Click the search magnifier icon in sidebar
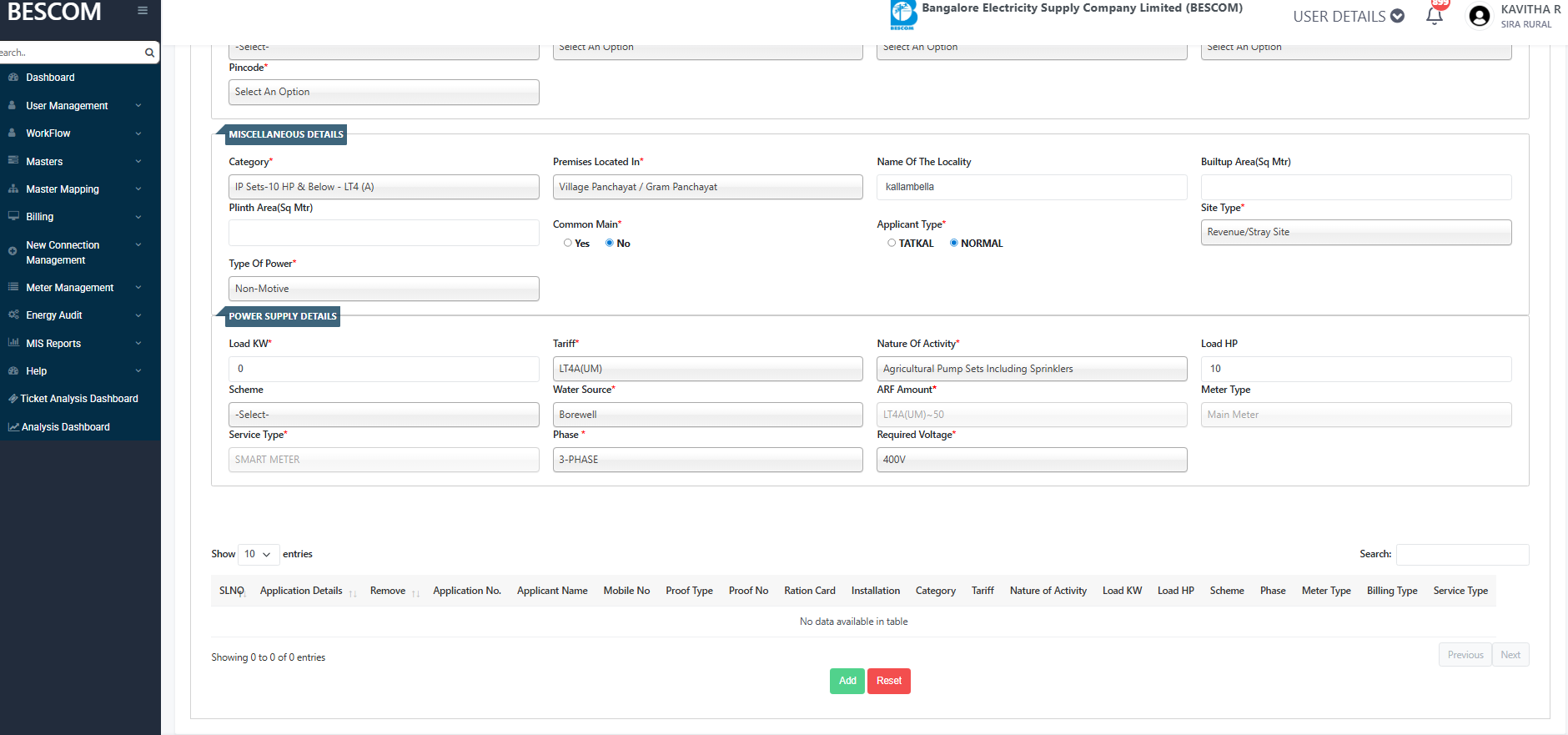 (149, 53)
